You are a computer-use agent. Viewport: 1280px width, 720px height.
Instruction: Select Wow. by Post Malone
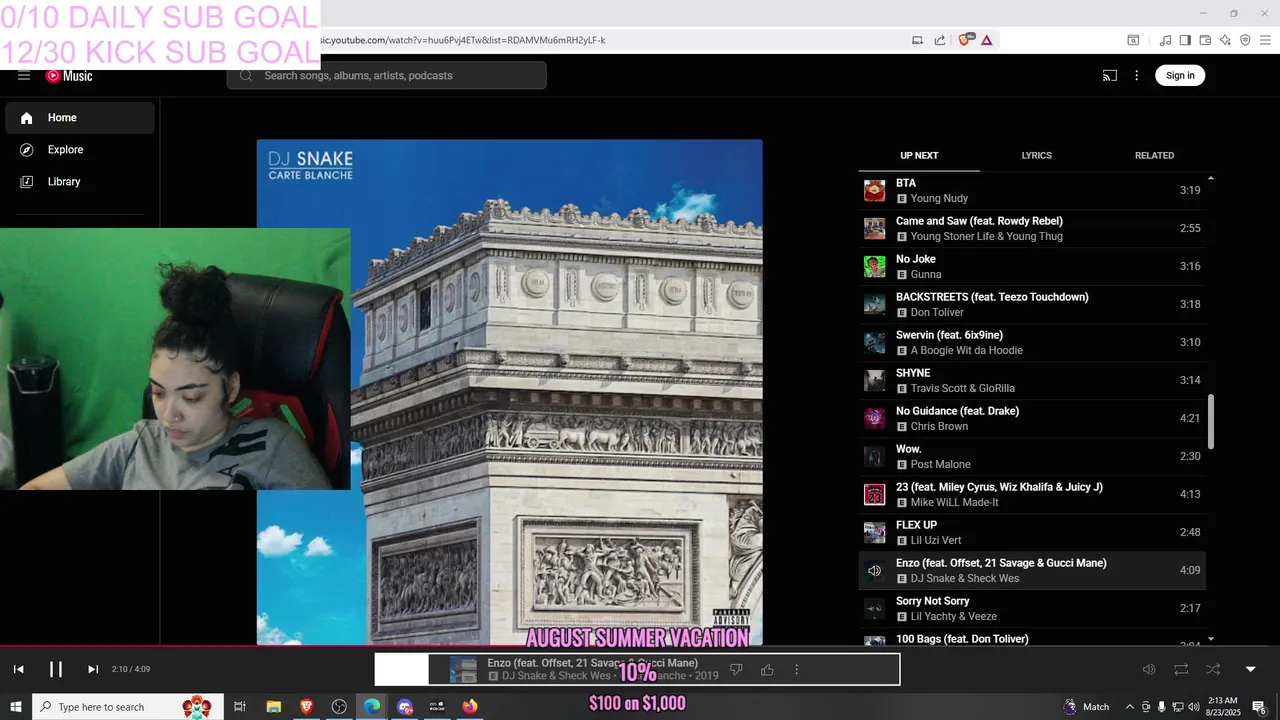click(1032, 457)
